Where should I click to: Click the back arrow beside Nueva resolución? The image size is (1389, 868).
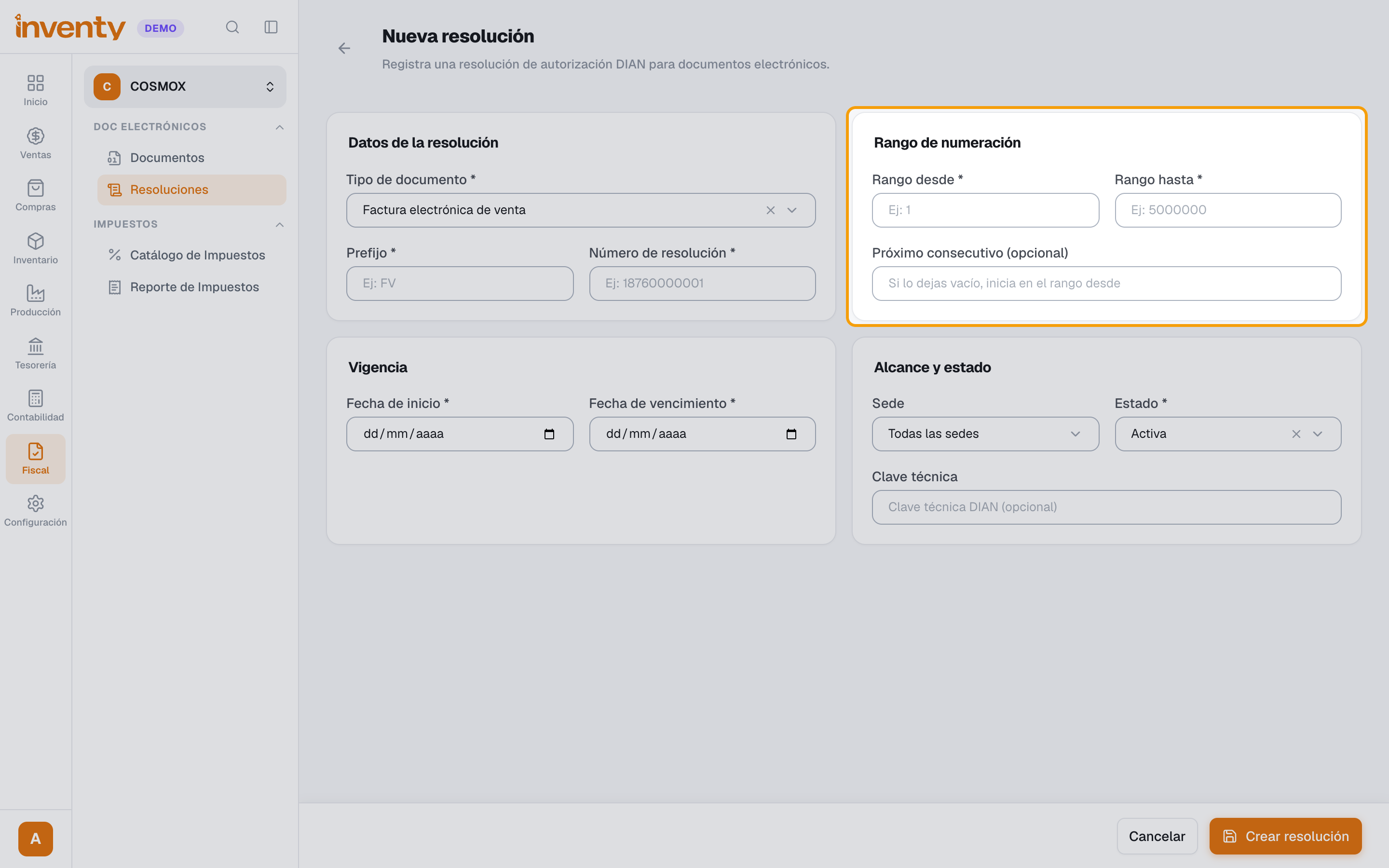(x=344, y=48)
